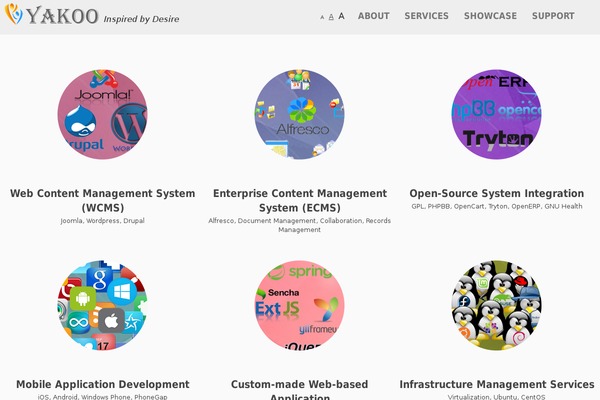The height and width of the screenshot is (400, 600).
Task: Click the 'Virtualization, Ubuntu, CentOS' subtitle
Action: 497,397
